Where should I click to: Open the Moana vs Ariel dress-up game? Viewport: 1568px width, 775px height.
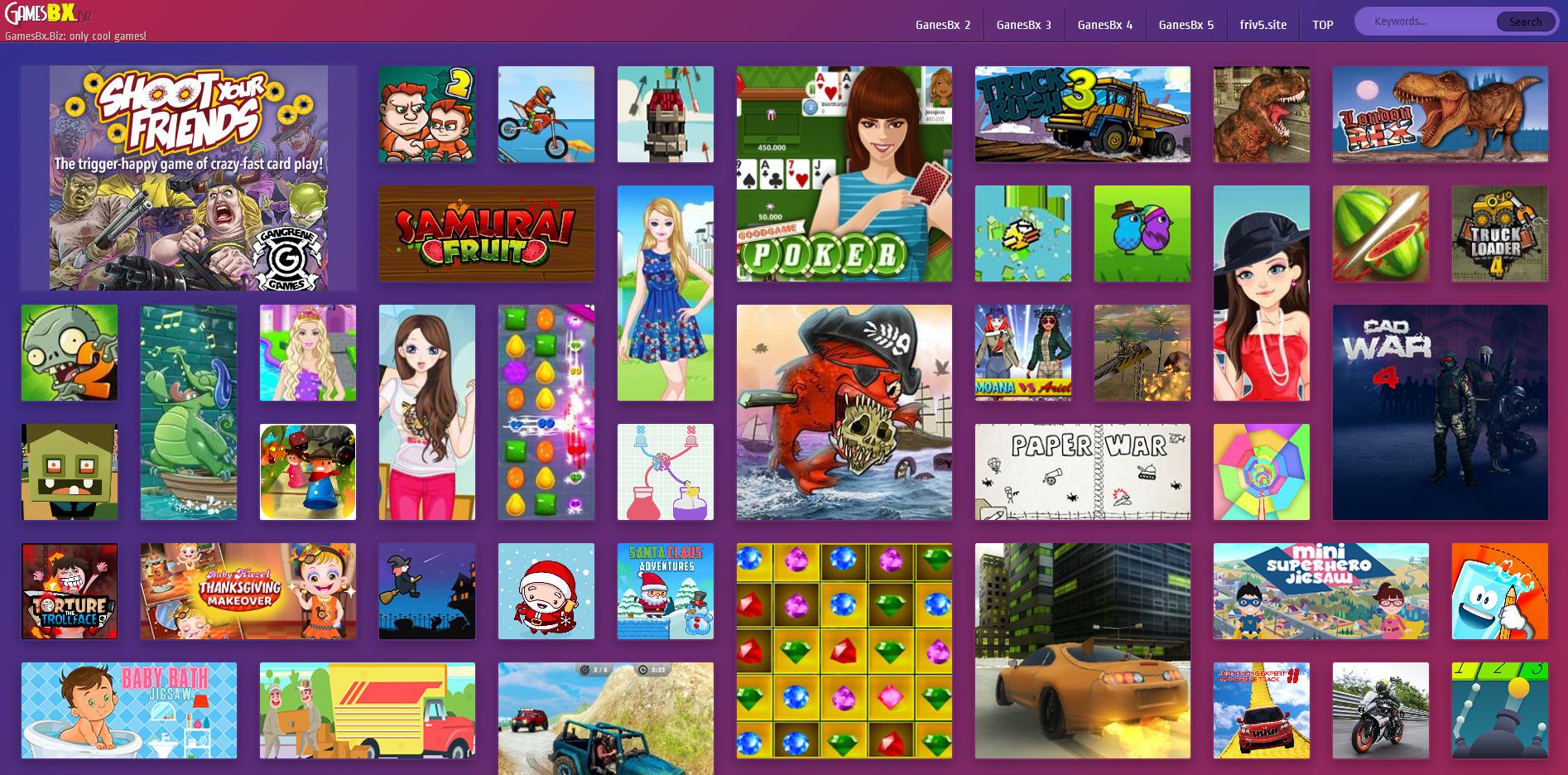1022,353
